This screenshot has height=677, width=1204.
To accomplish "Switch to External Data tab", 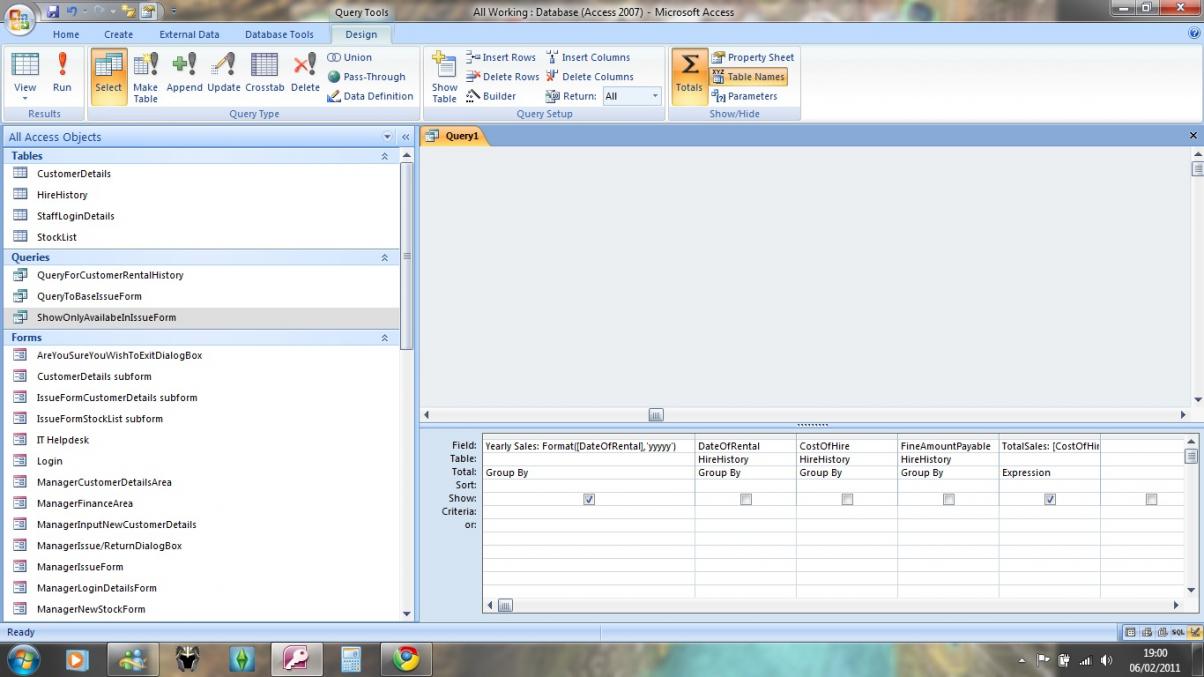I will tap(189, 34).
